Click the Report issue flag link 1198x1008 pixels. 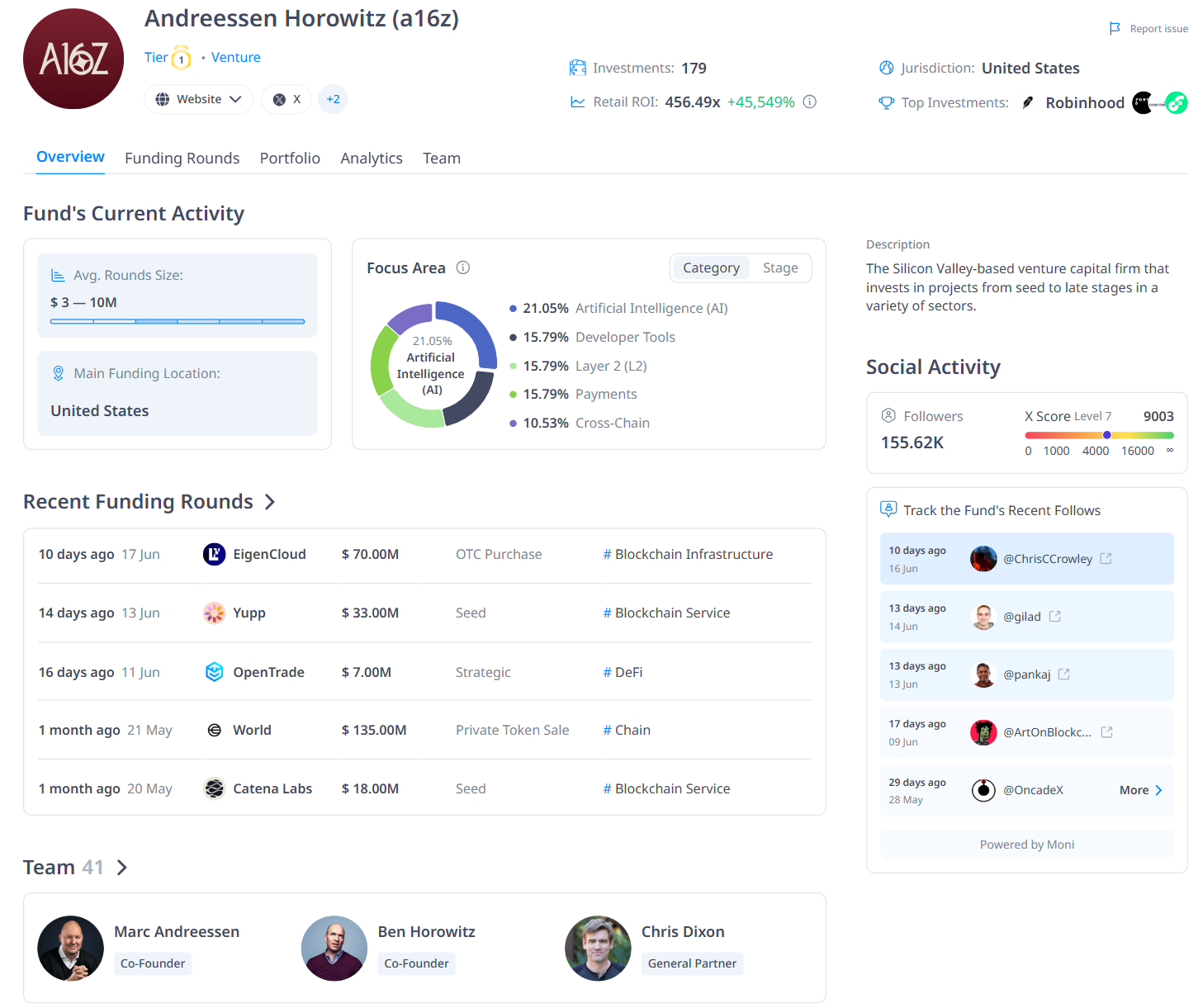[x=1148, y=29]
